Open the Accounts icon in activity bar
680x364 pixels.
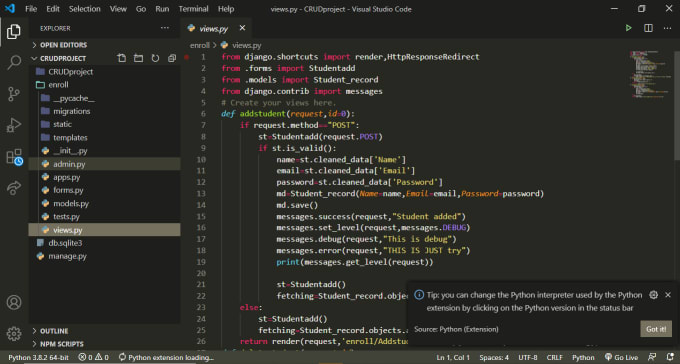(x=14, y=302)
